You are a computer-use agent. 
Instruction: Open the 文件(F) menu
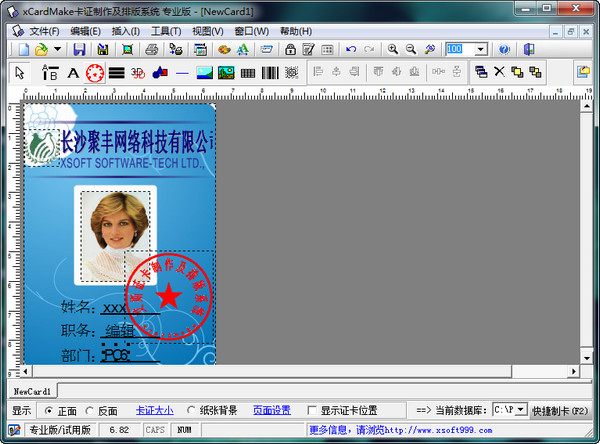(x=44, y=31)
